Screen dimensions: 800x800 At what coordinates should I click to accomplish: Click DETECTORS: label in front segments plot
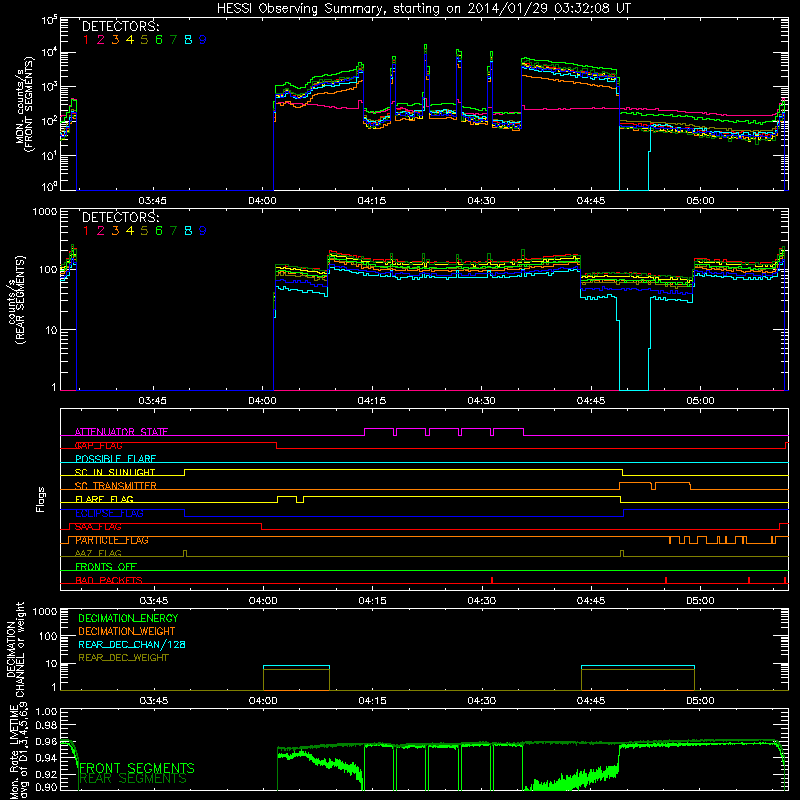coord(121,26)
